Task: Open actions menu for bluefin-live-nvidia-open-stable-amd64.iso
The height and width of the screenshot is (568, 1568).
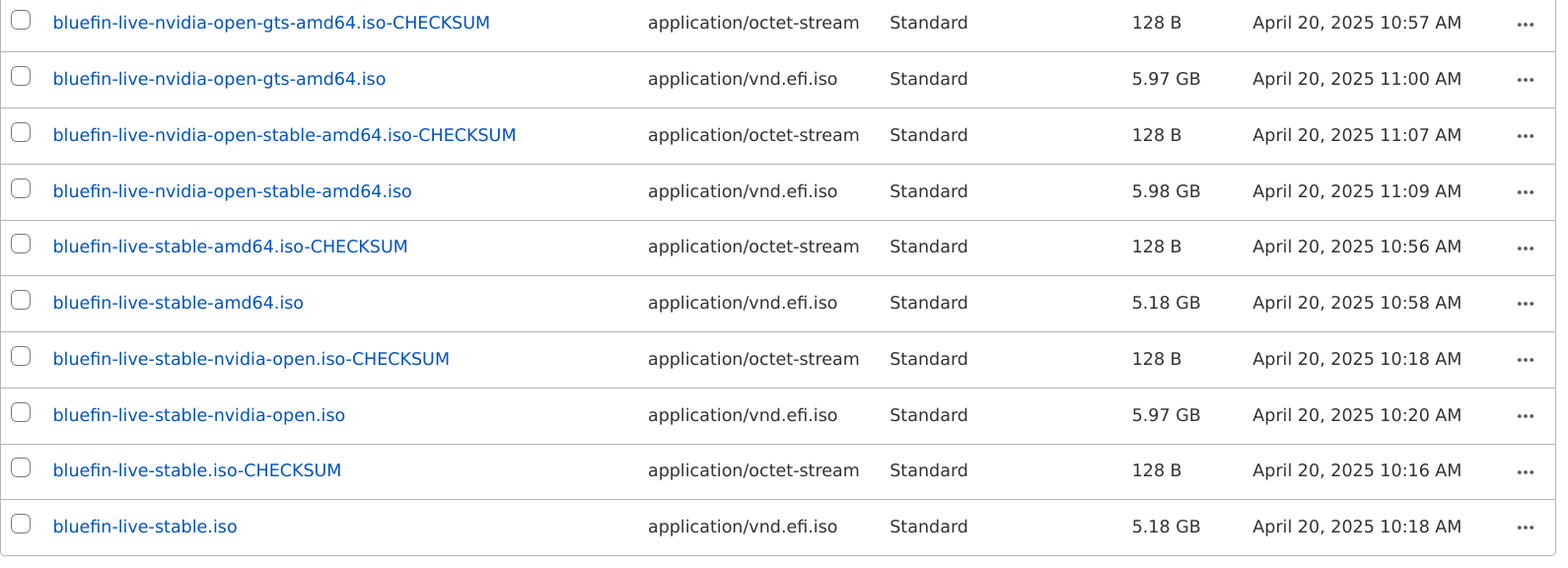Action: pyautogui.click(x=1526, y=192)
